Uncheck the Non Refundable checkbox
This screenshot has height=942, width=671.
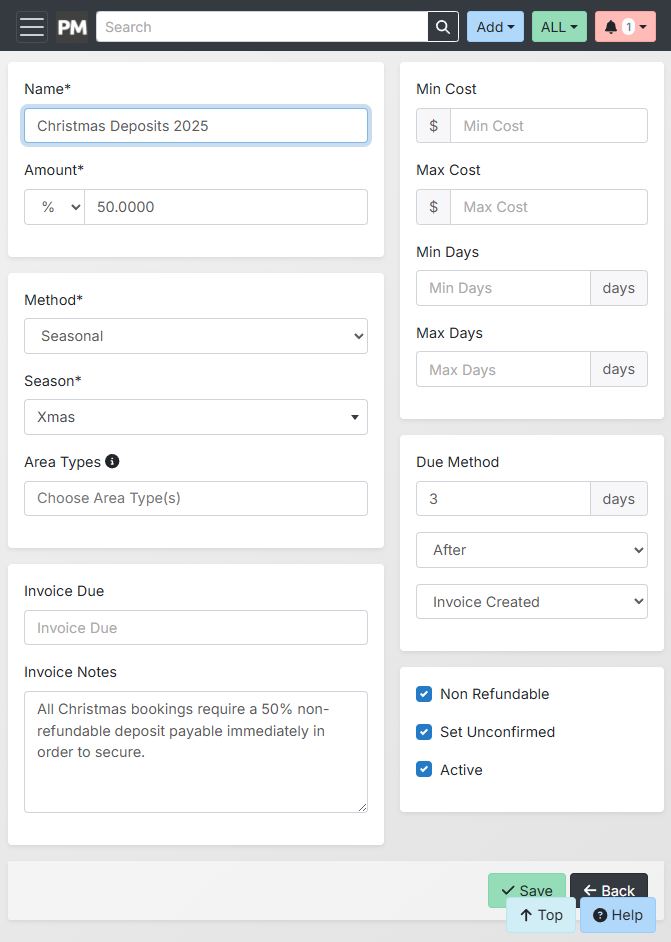(424, 694)
